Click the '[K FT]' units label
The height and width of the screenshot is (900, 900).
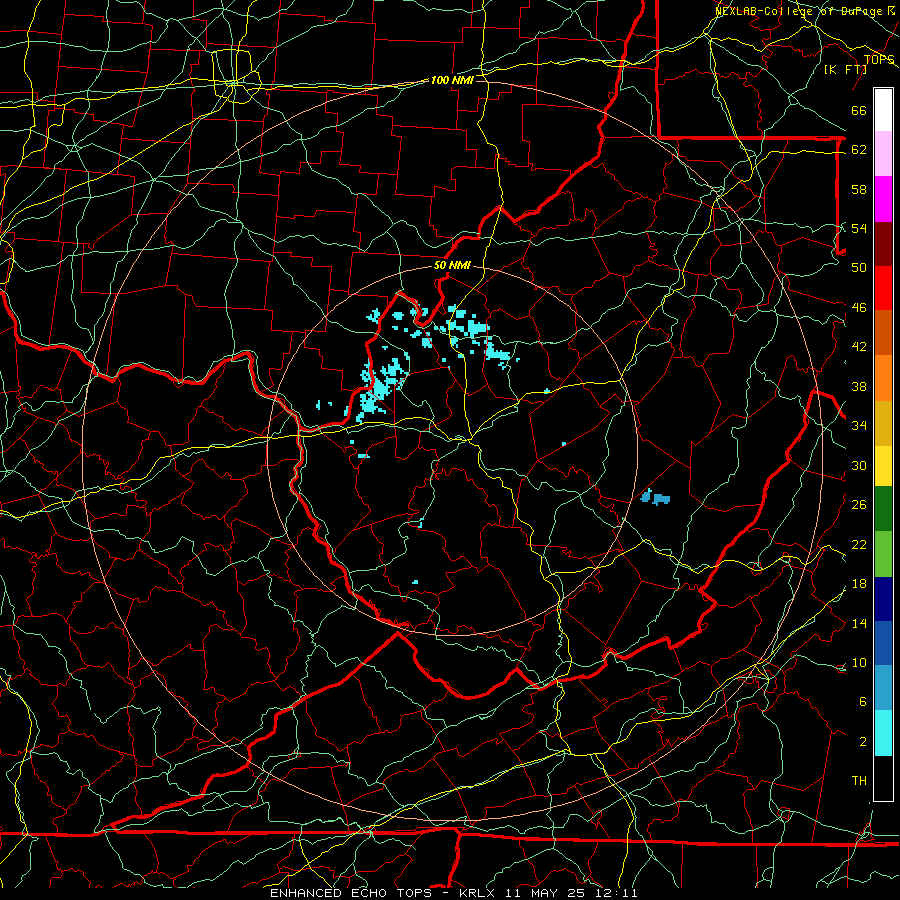click(x=845, y=69)
